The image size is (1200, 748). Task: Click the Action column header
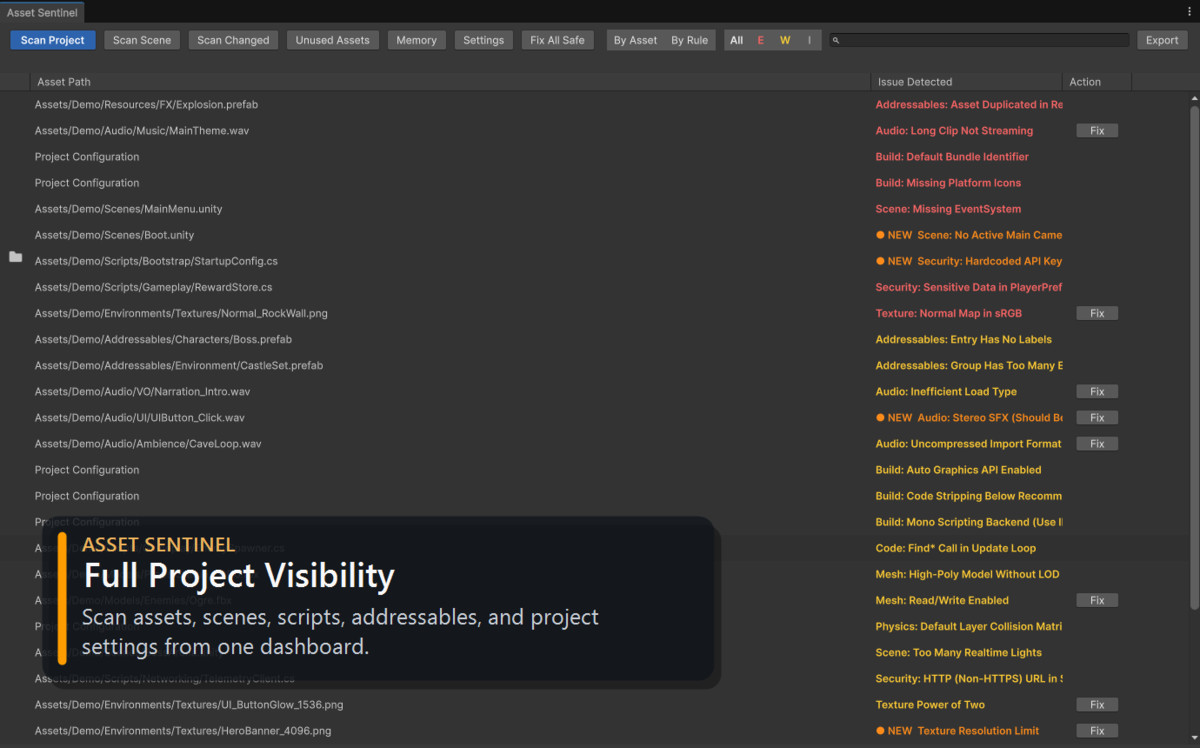[1097, 82]
